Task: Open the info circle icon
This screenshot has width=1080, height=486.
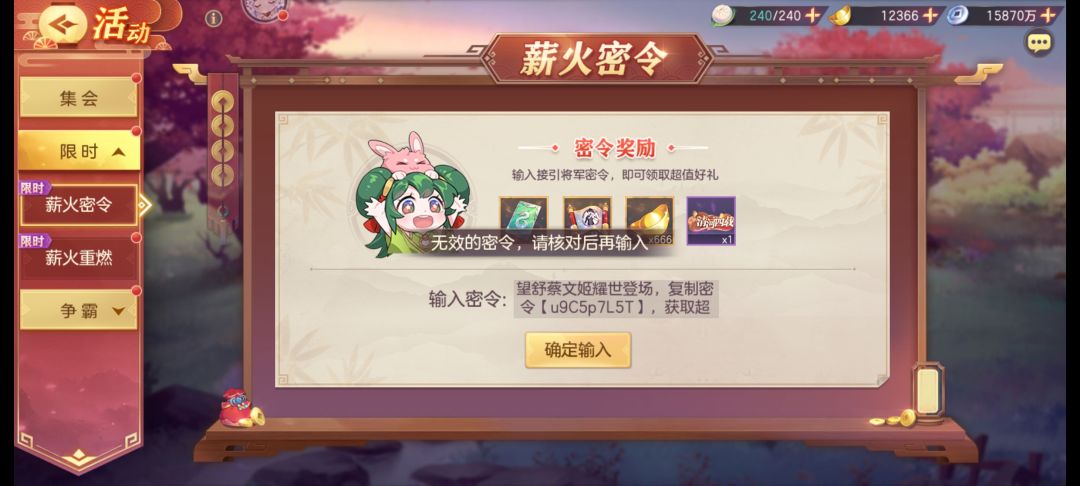Action: coord(214,19)
